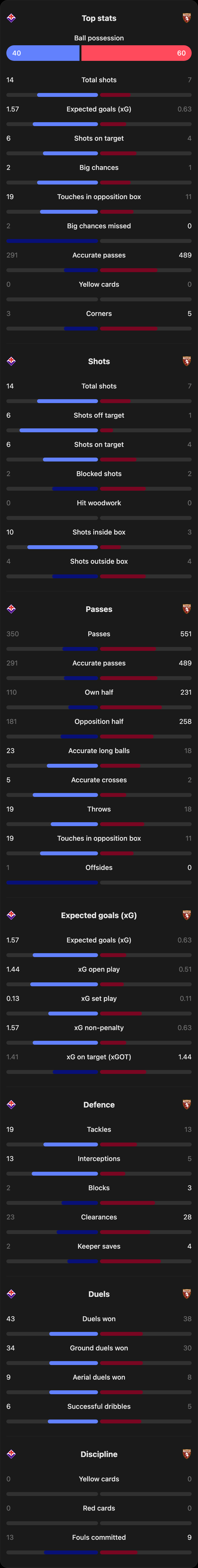Click the blue 40 possession bar segment

coord(43,53)
